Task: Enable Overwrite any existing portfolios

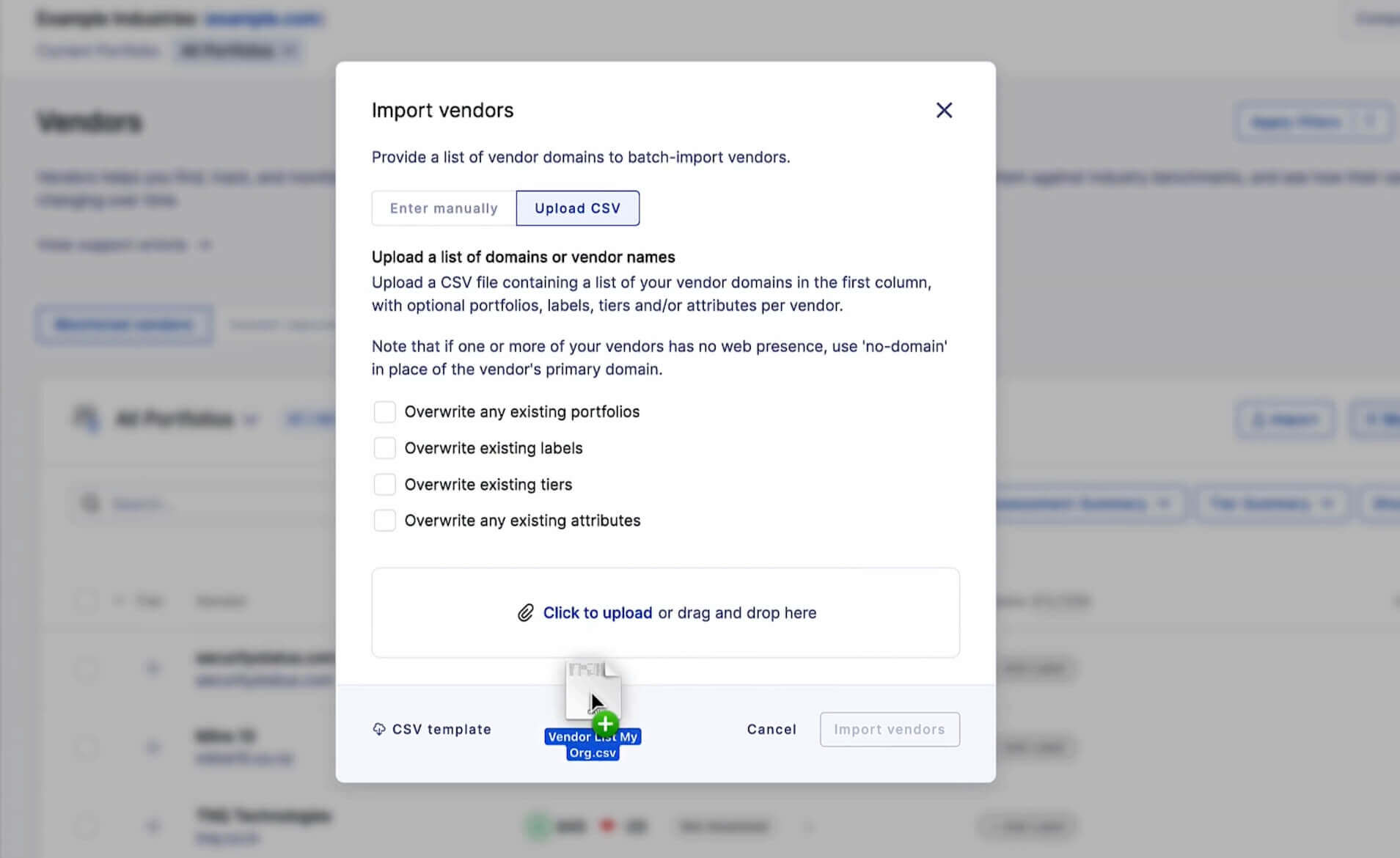Action: pos(385,411)
